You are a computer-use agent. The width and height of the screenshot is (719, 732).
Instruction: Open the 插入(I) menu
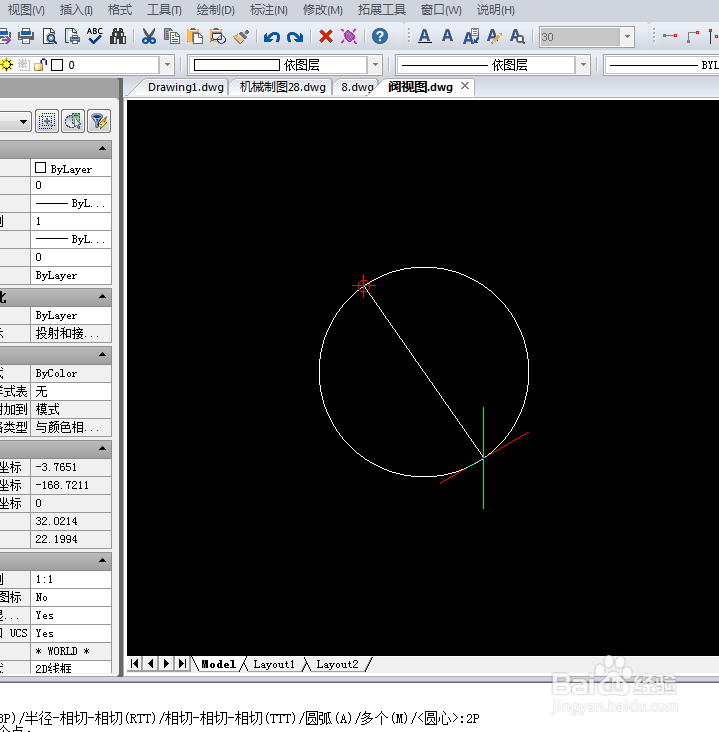click(76, 10)
